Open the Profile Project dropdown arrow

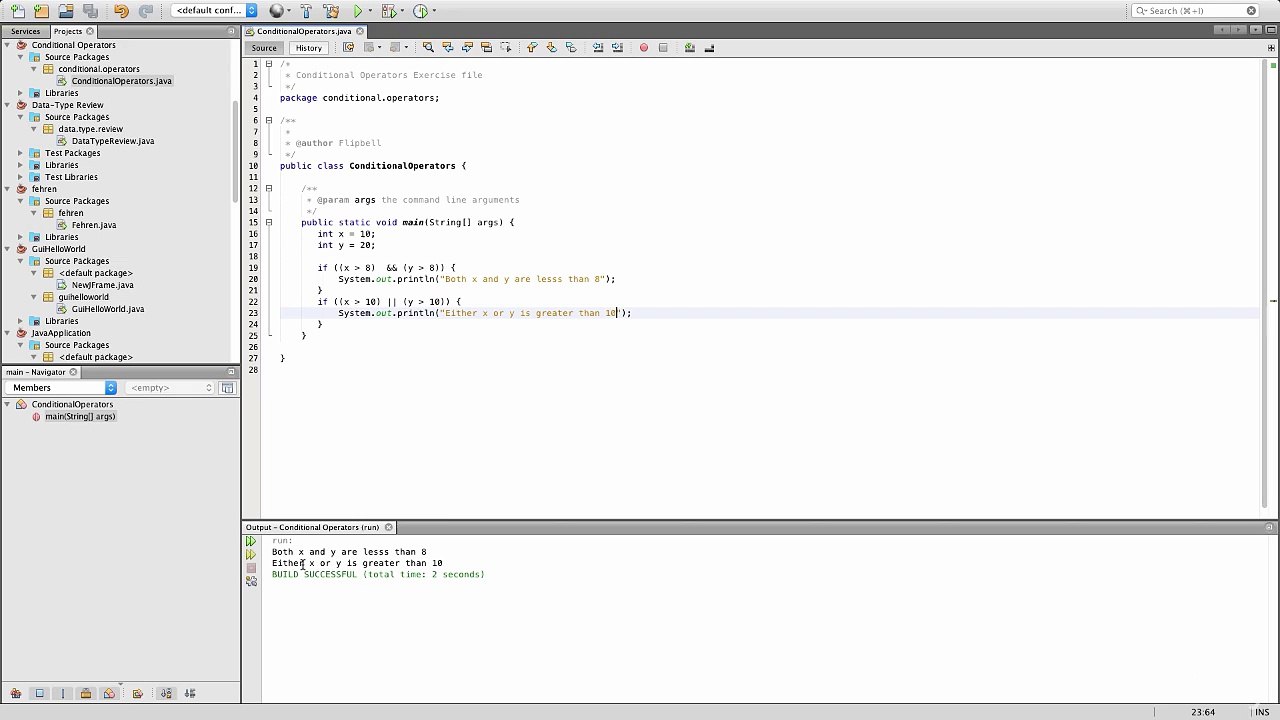(x=433, y=12)
